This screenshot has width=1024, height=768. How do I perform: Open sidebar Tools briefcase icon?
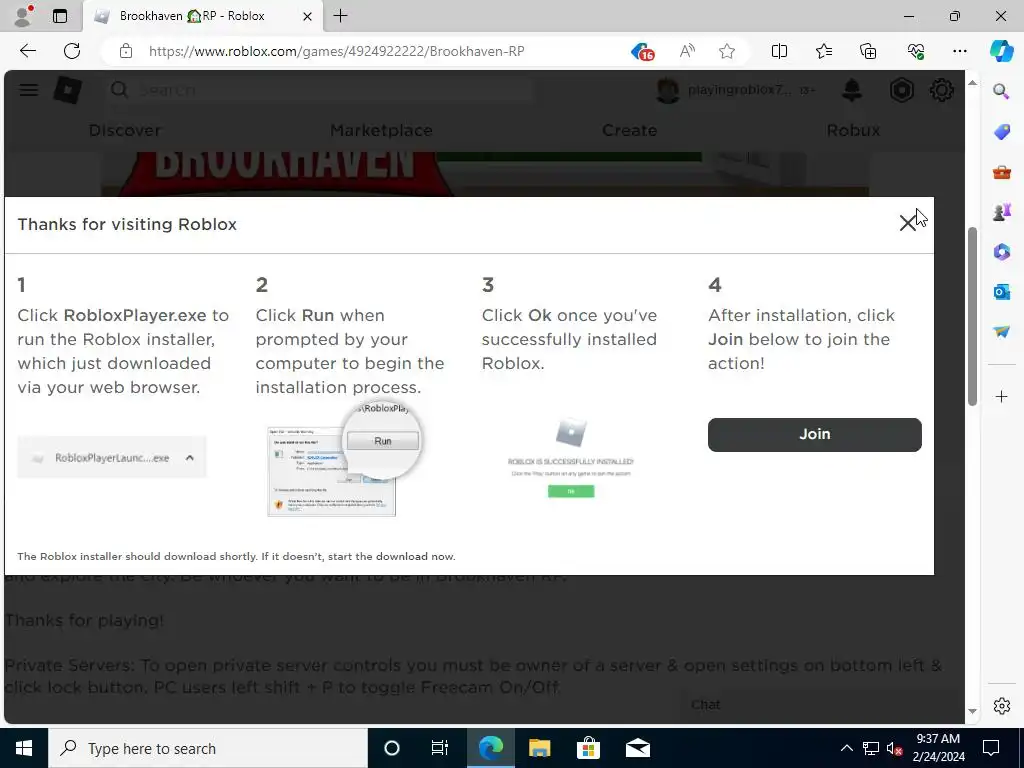coord(1001,172)
